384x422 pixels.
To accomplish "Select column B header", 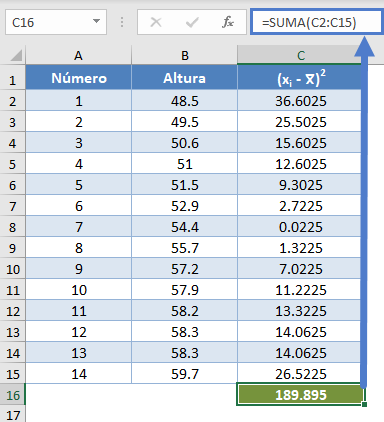I will pyautogui.click(x=185, y=55).
